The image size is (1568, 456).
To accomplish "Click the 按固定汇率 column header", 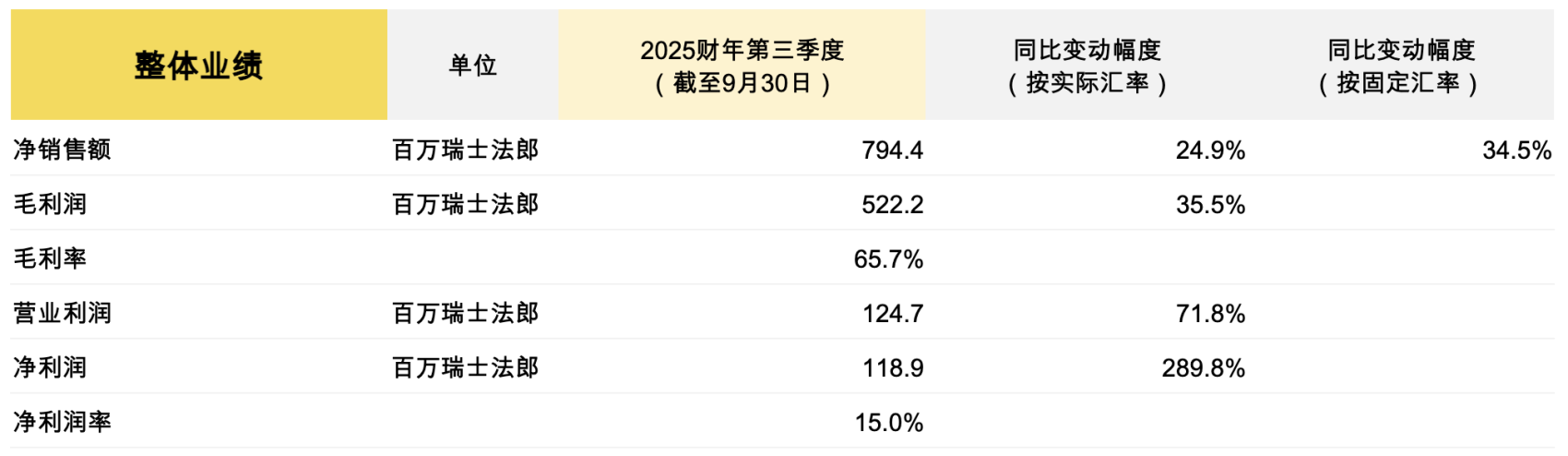I will point(1400,66).
